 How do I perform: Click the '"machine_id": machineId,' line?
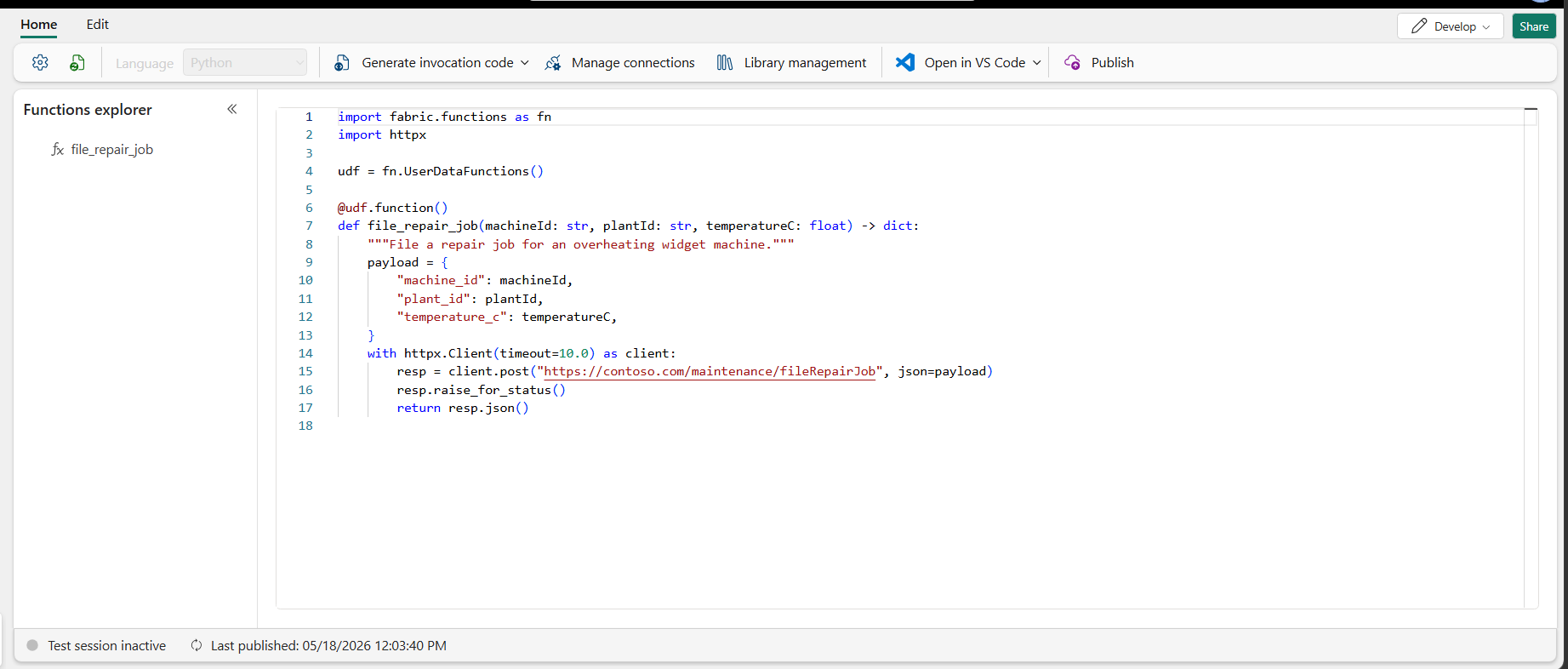[x=485, y=280]
